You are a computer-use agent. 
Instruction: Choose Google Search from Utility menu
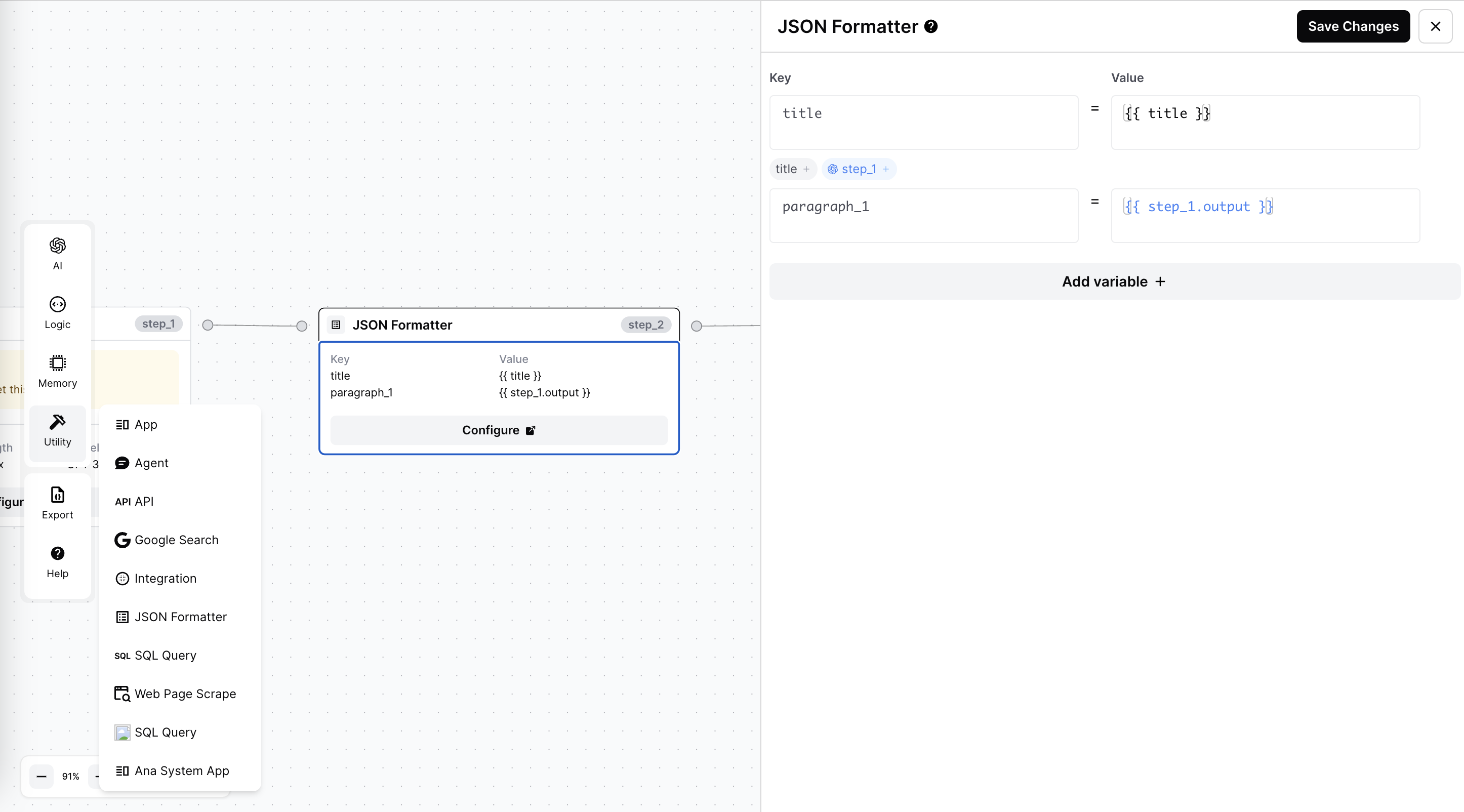click(x=176, y=540)
